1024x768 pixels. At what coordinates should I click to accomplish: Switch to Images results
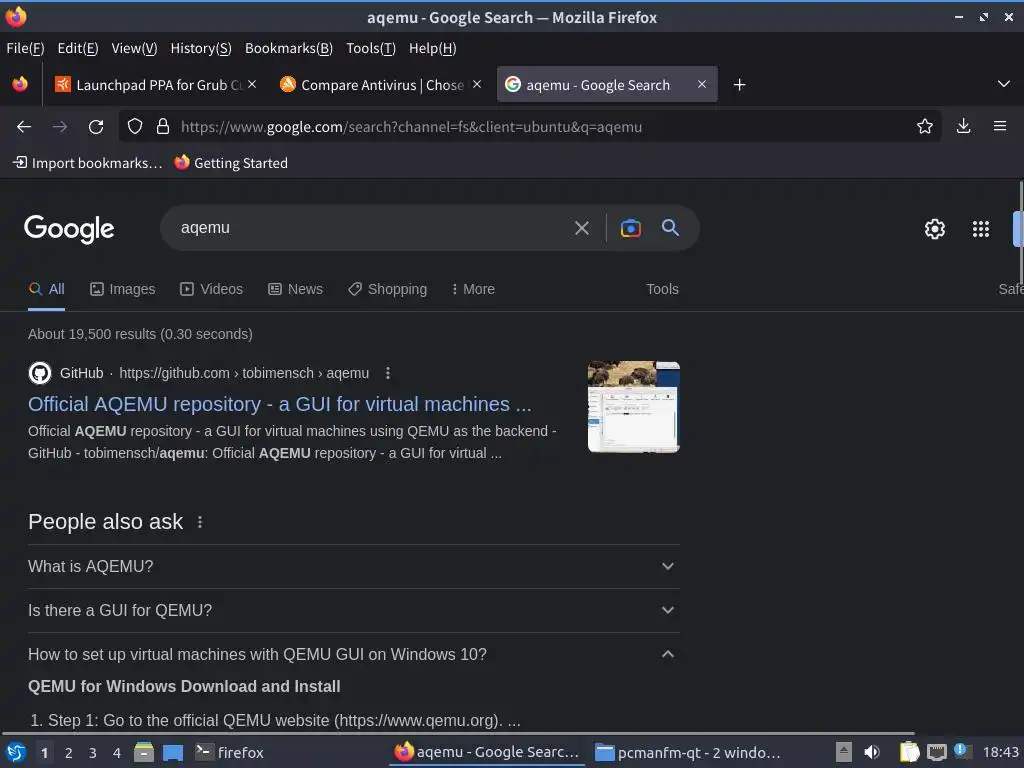coord(122,289)
